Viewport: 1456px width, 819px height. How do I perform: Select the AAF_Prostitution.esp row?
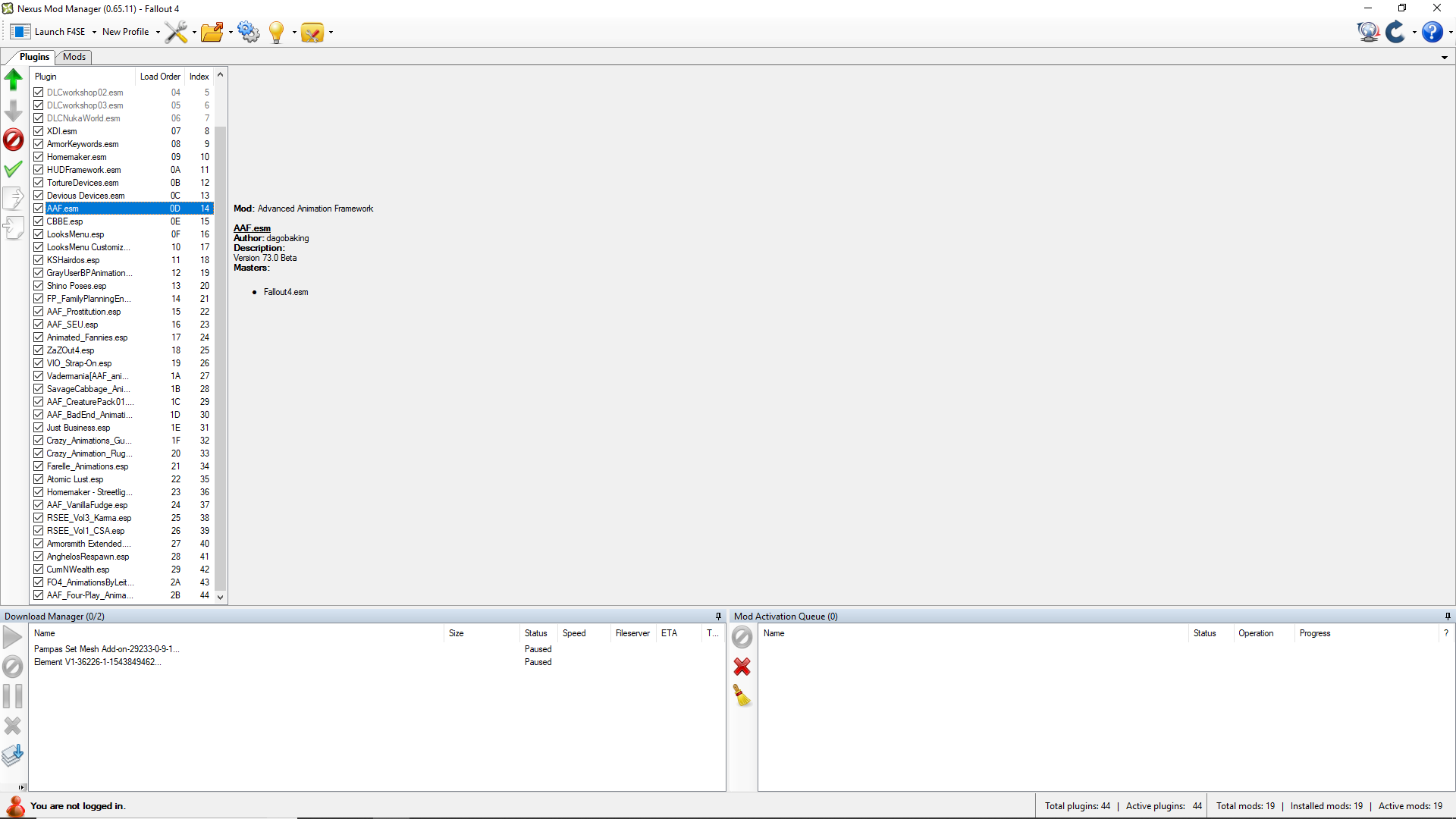point(123,312)
